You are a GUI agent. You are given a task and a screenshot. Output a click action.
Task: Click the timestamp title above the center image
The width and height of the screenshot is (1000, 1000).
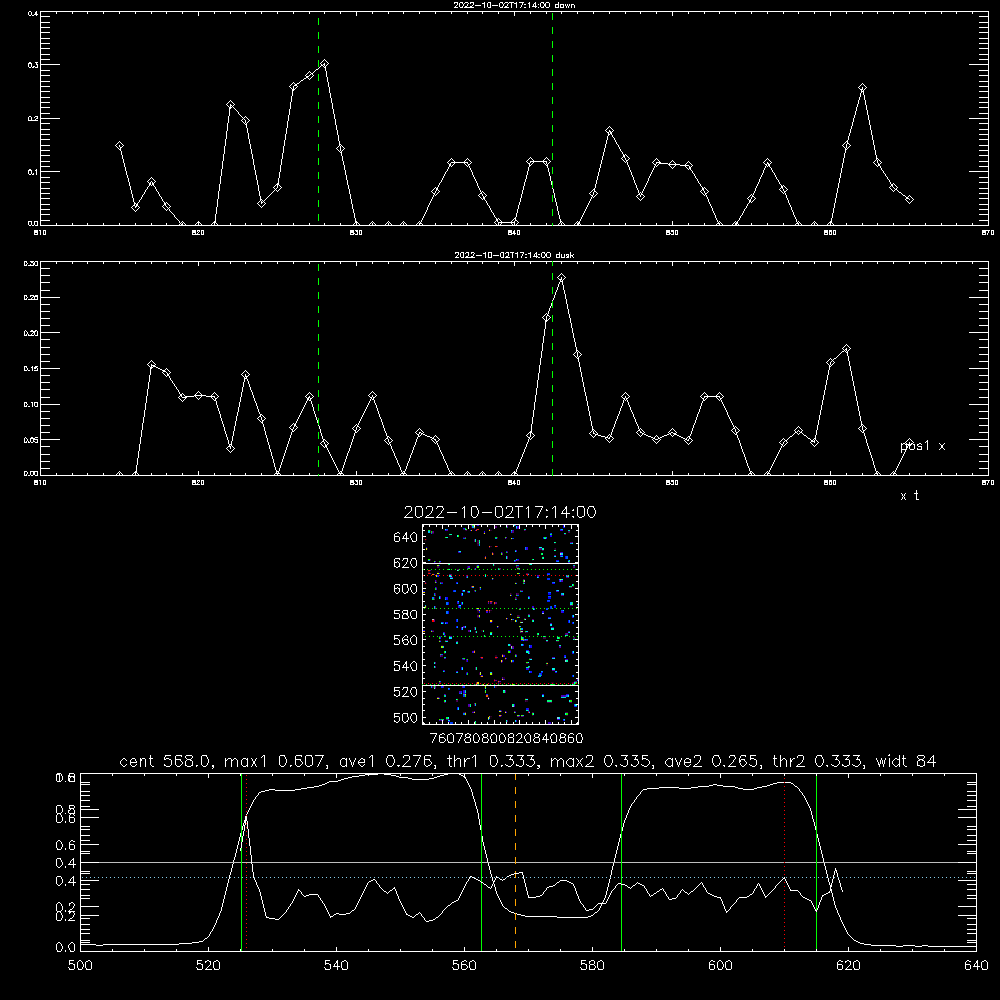click(x=500, y=512)
